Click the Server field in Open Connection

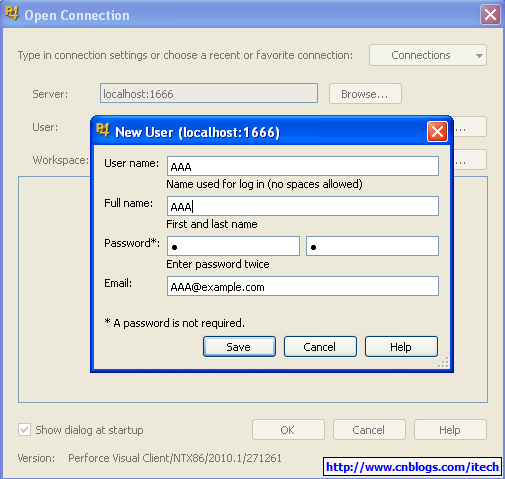(x=209, y=93)
